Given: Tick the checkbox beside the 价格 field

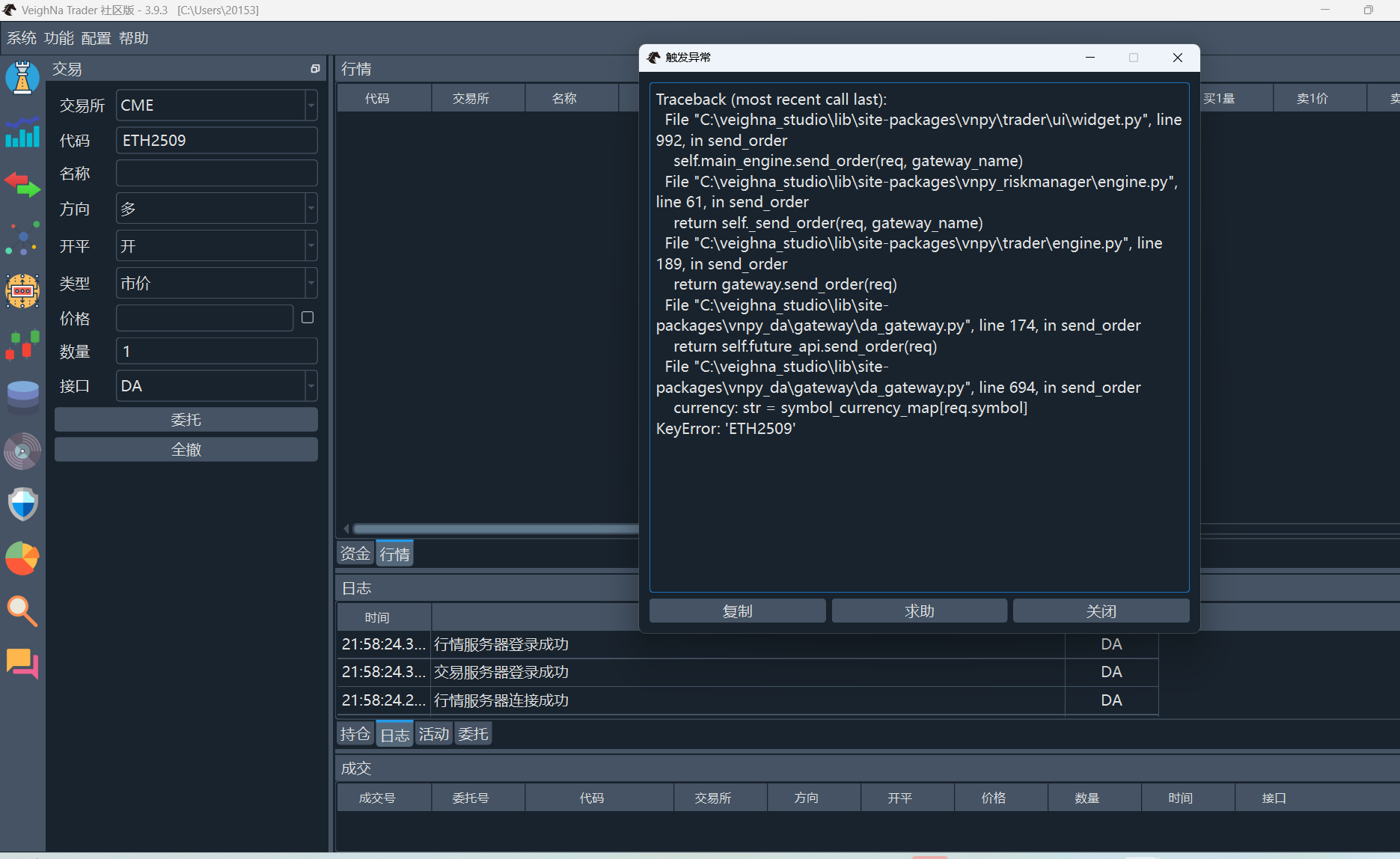Looking at the screenshot, I should [x=308, y=318].
